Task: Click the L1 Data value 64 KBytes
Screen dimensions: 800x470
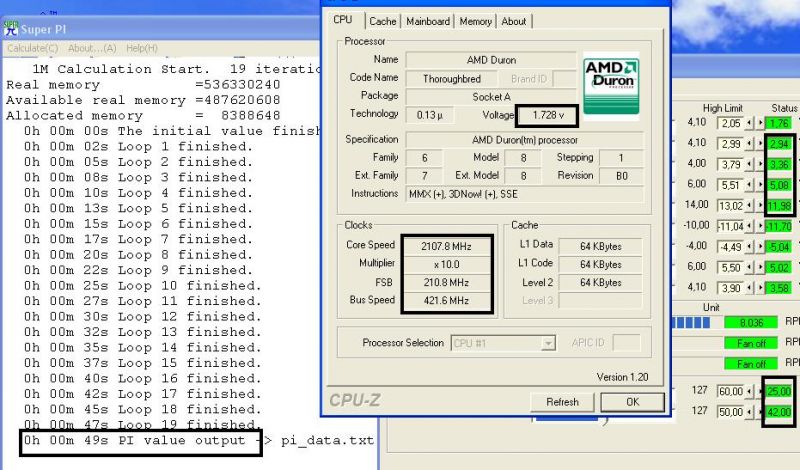Action: pyautogui.click(x=601, y=246)
